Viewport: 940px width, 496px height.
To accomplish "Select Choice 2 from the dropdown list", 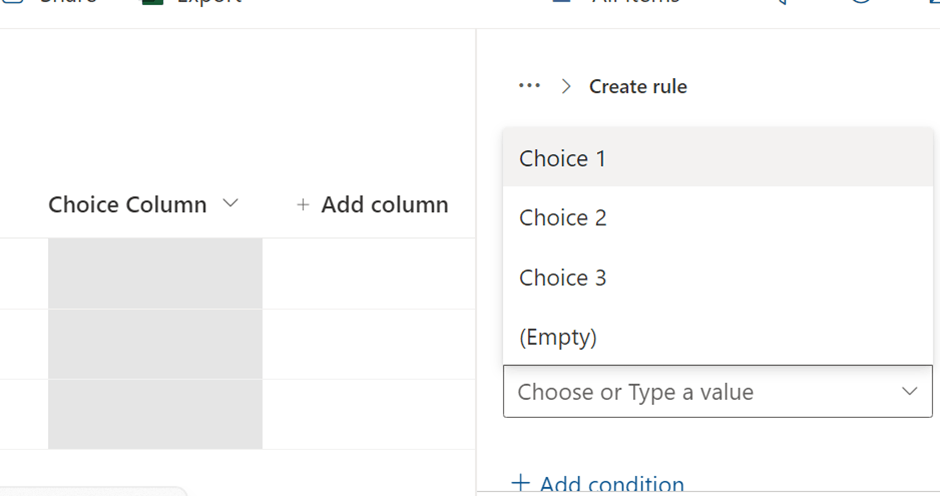I will (718, 217).
